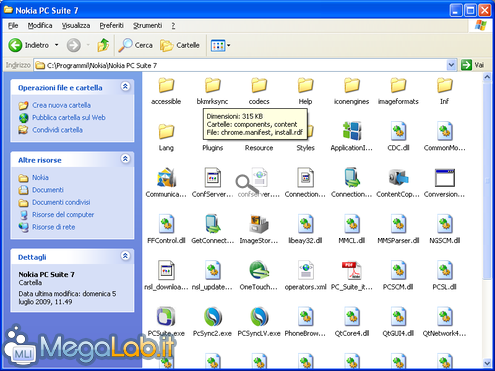Viewport: 495px width, 371px height.
Task: Open the accessible folder
Action: (x=166, y=91)
